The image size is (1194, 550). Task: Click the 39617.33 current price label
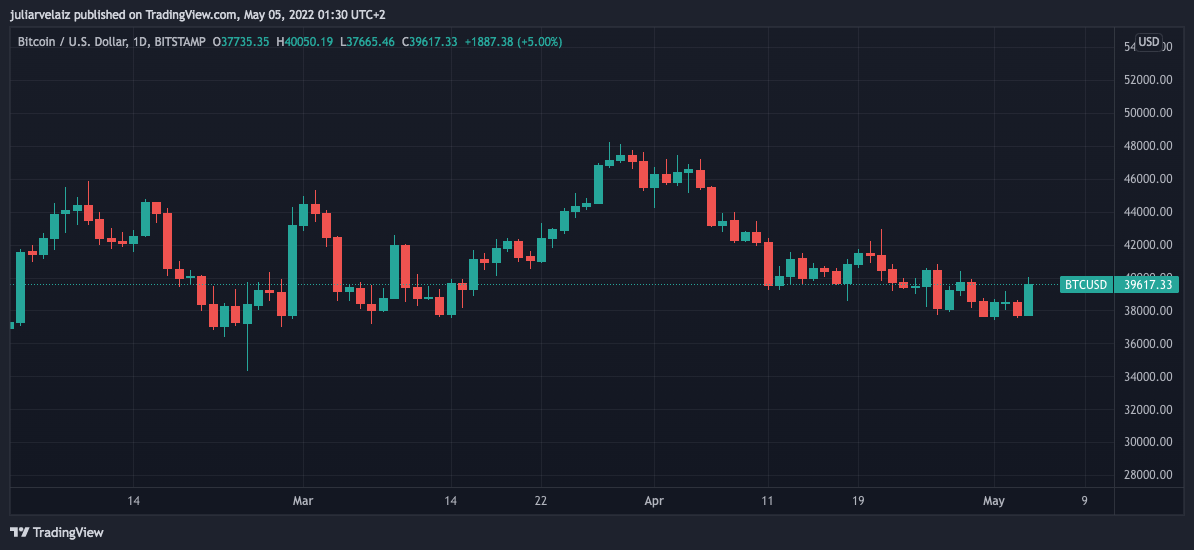1147,285
